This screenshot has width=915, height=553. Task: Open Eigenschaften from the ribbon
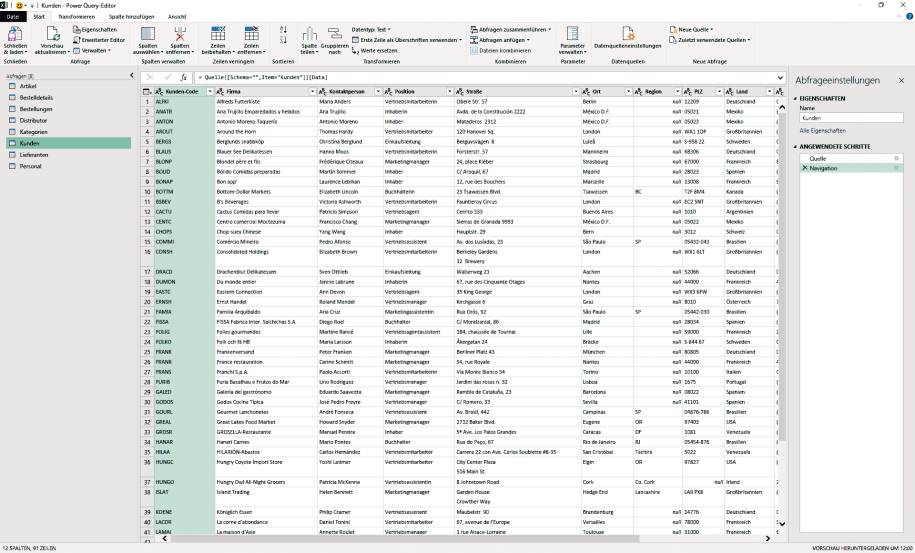tap(95, 29)
